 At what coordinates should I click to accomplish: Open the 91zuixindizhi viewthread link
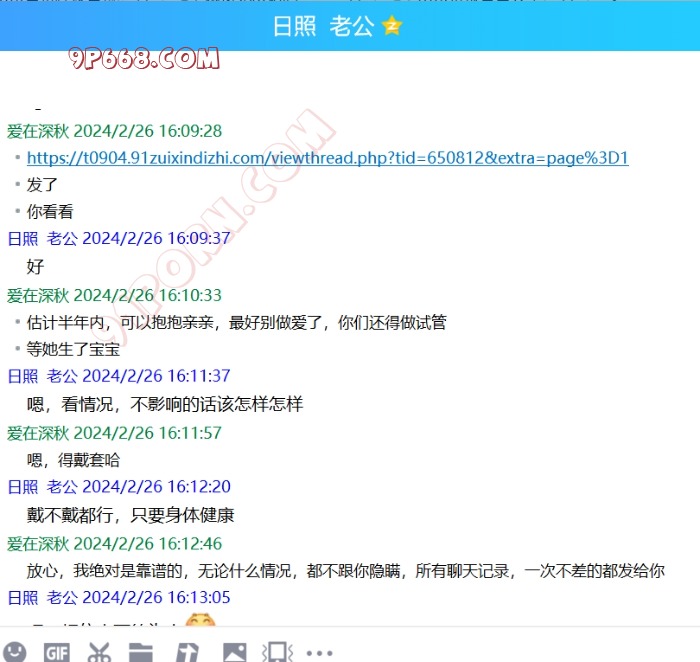(327, 158)
